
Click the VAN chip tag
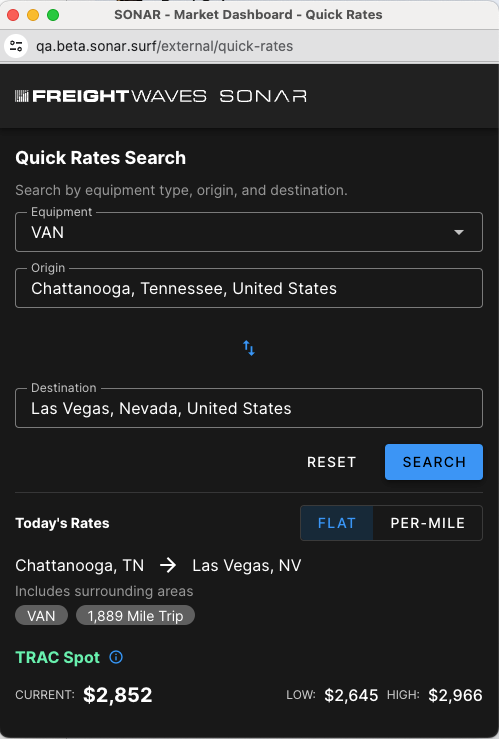[x=41, y=616]
